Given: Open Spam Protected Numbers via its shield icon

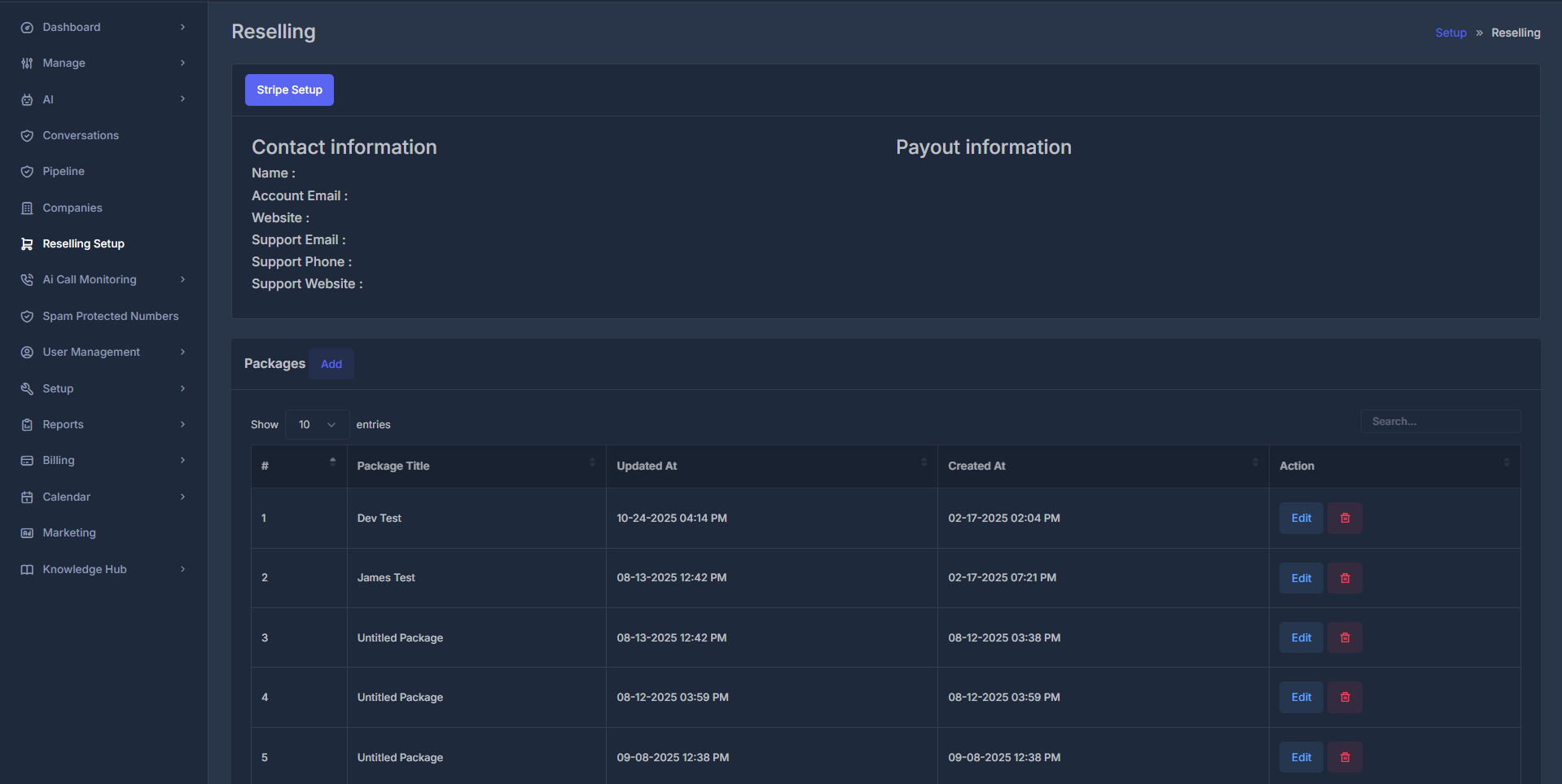Looking at the screenshot, I should point(27,316).
